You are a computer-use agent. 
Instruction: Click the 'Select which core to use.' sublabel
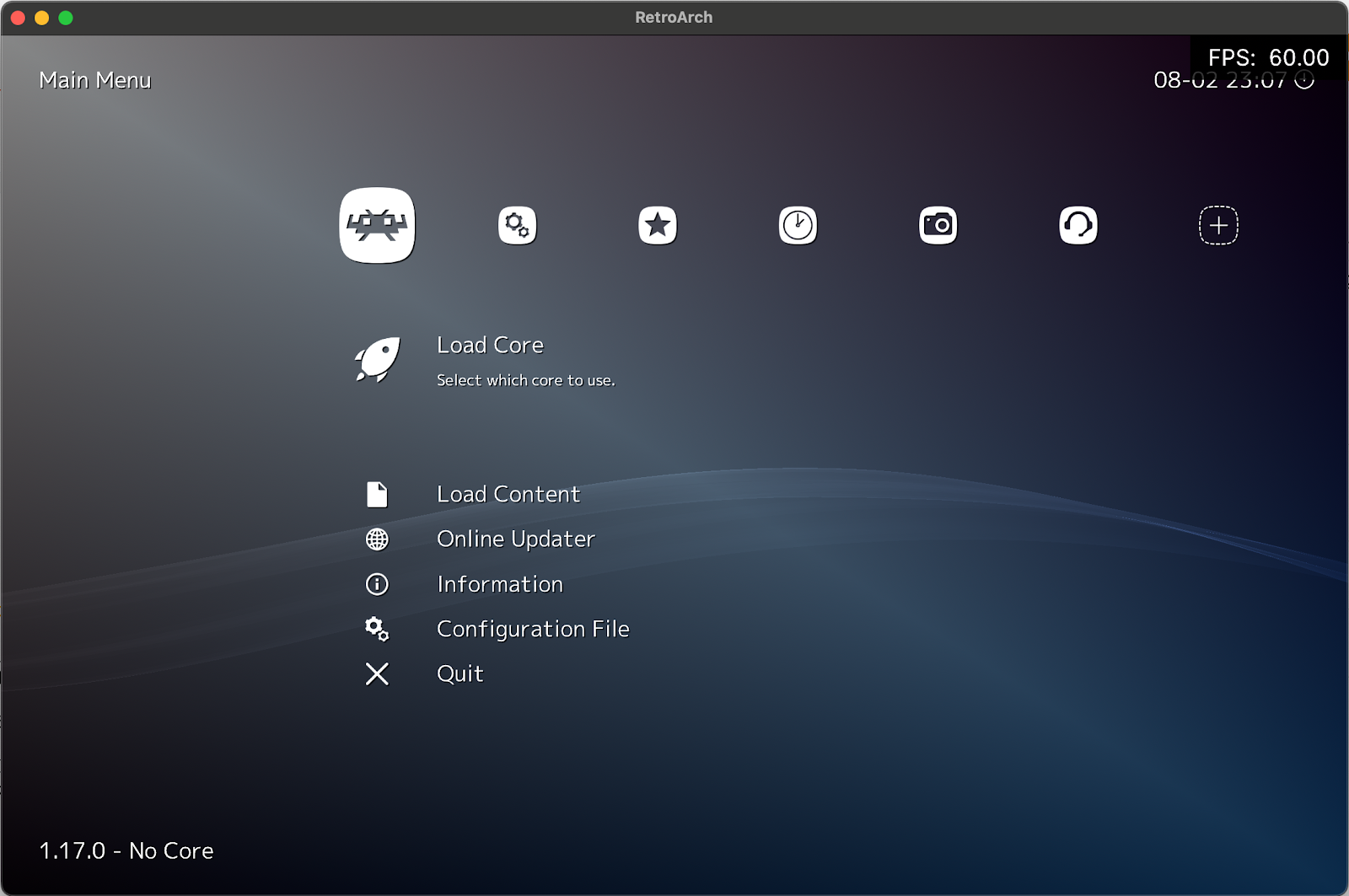[x=526, y=380]
